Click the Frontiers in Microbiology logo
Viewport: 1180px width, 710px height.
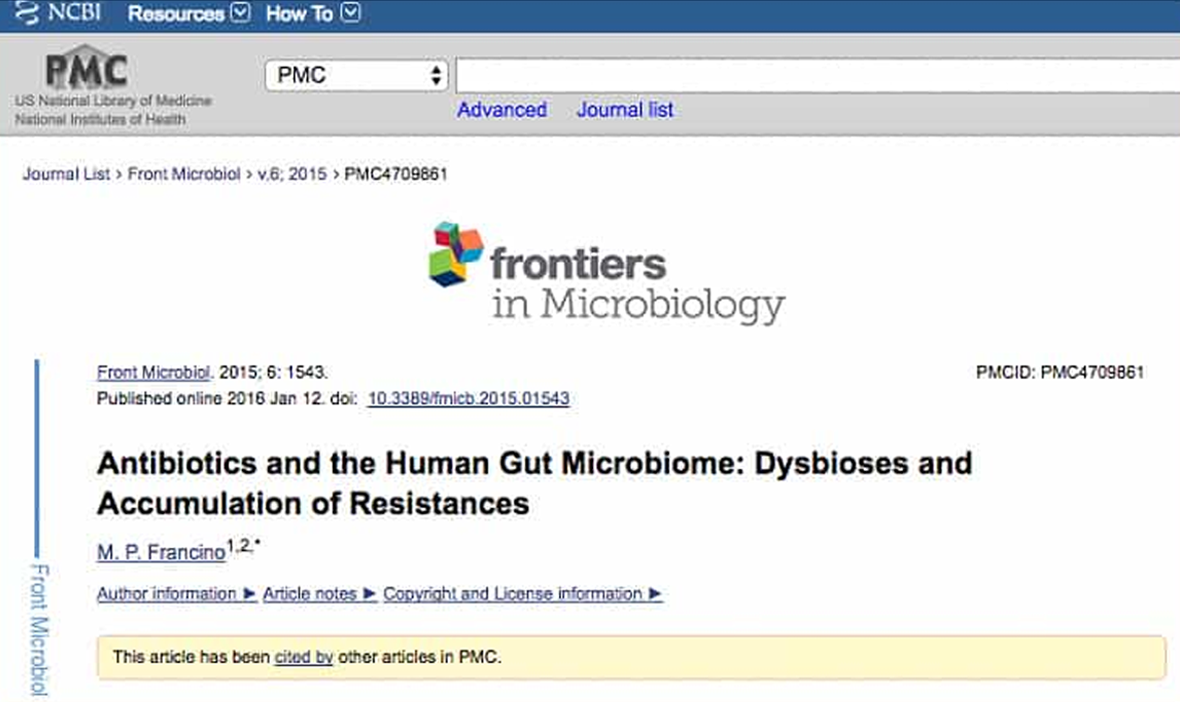point(607,272)
